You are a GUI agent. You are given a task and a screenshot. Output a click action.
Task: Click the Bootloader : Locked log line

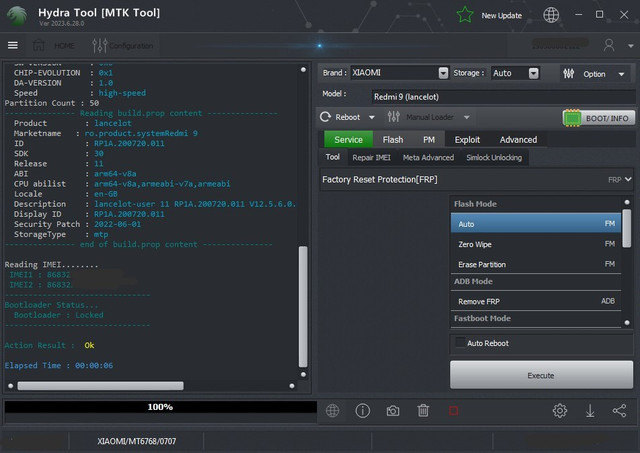click(58, 315)
